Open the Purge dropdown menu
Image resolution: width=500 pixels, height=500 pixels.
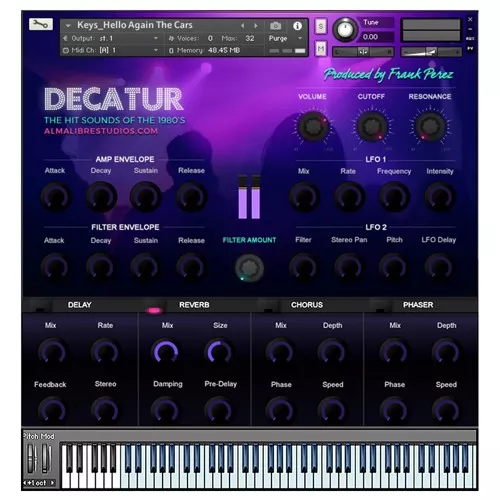point(300,38)
